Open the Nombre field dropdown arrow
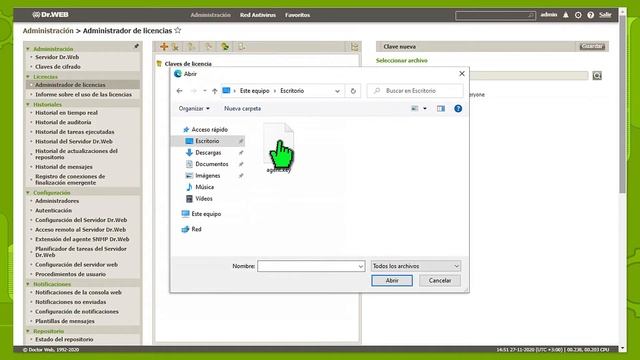640x360 pixels. pyautogui.click(x=361, y=266)
